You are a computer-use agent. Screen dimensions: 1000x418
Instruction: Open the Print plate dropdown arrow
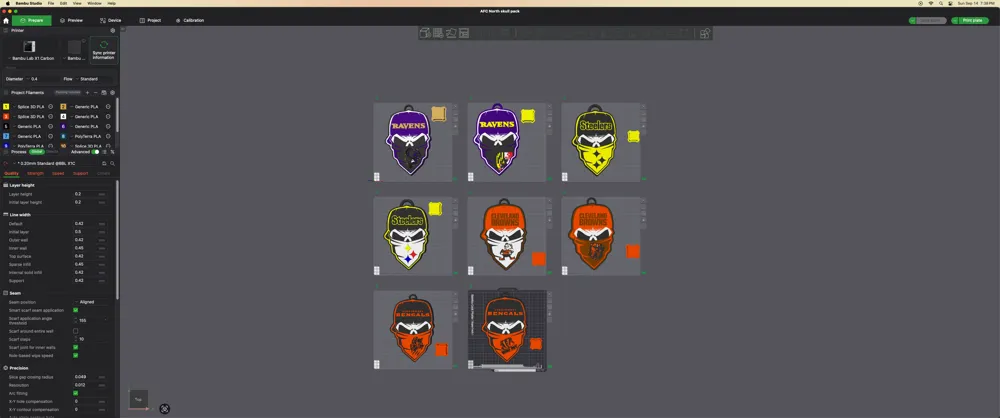click(x=955, y=20)
